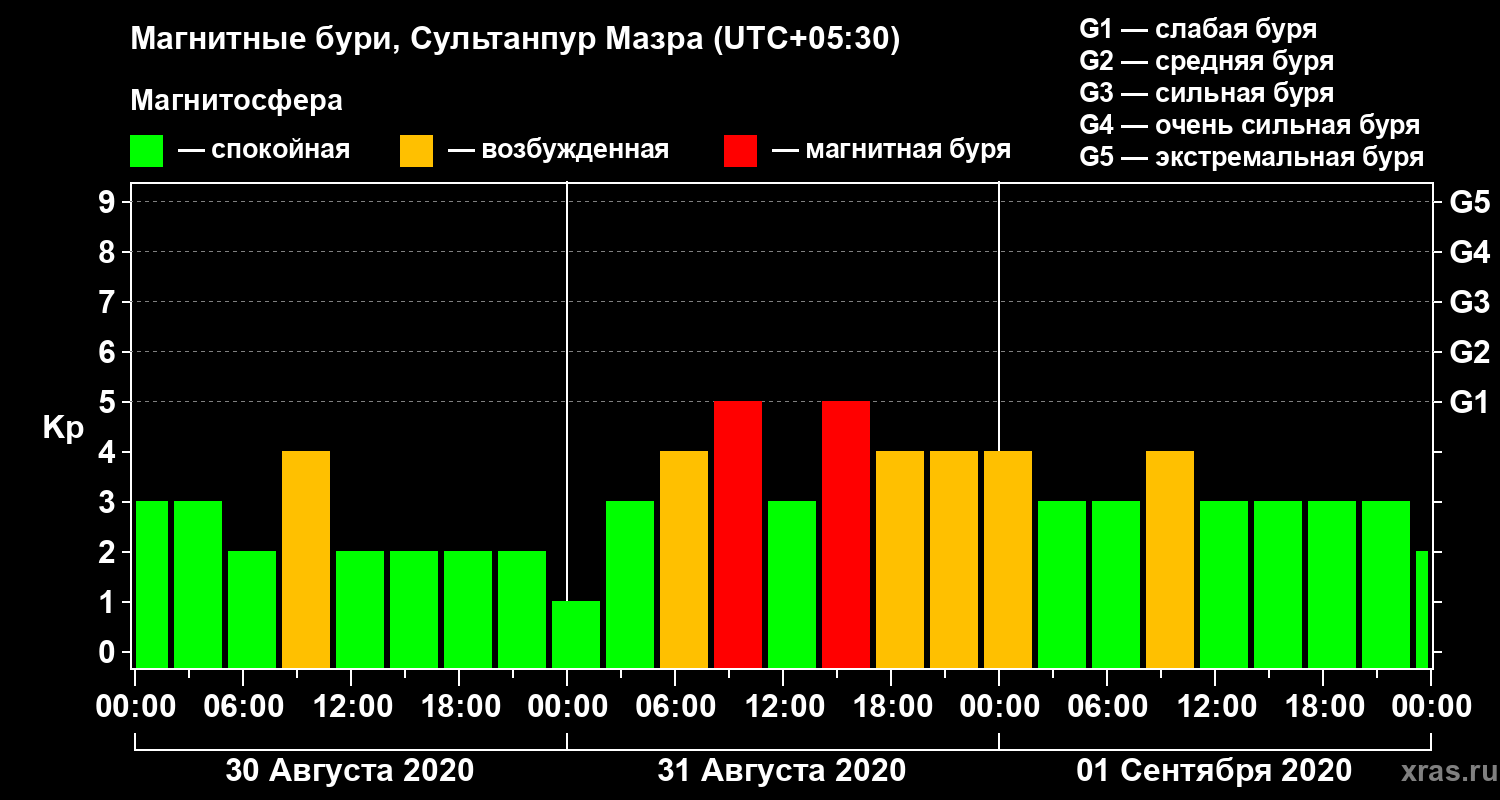The height and width of the screenshot is (800, 1500).
Task: Click the orange bar straddling midnight into 01 Сентября
Action: pyautogui.click(x=1008, y=560)
